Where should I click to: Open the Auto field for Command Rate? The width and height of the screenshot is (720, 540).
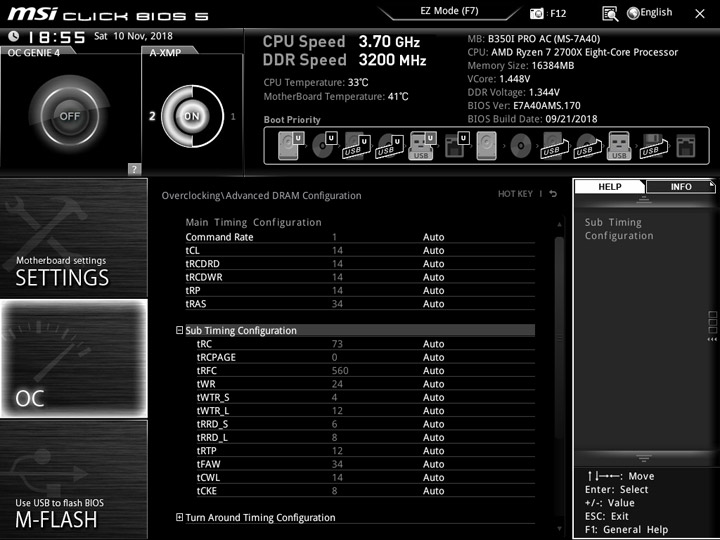(x=433, y=237)
